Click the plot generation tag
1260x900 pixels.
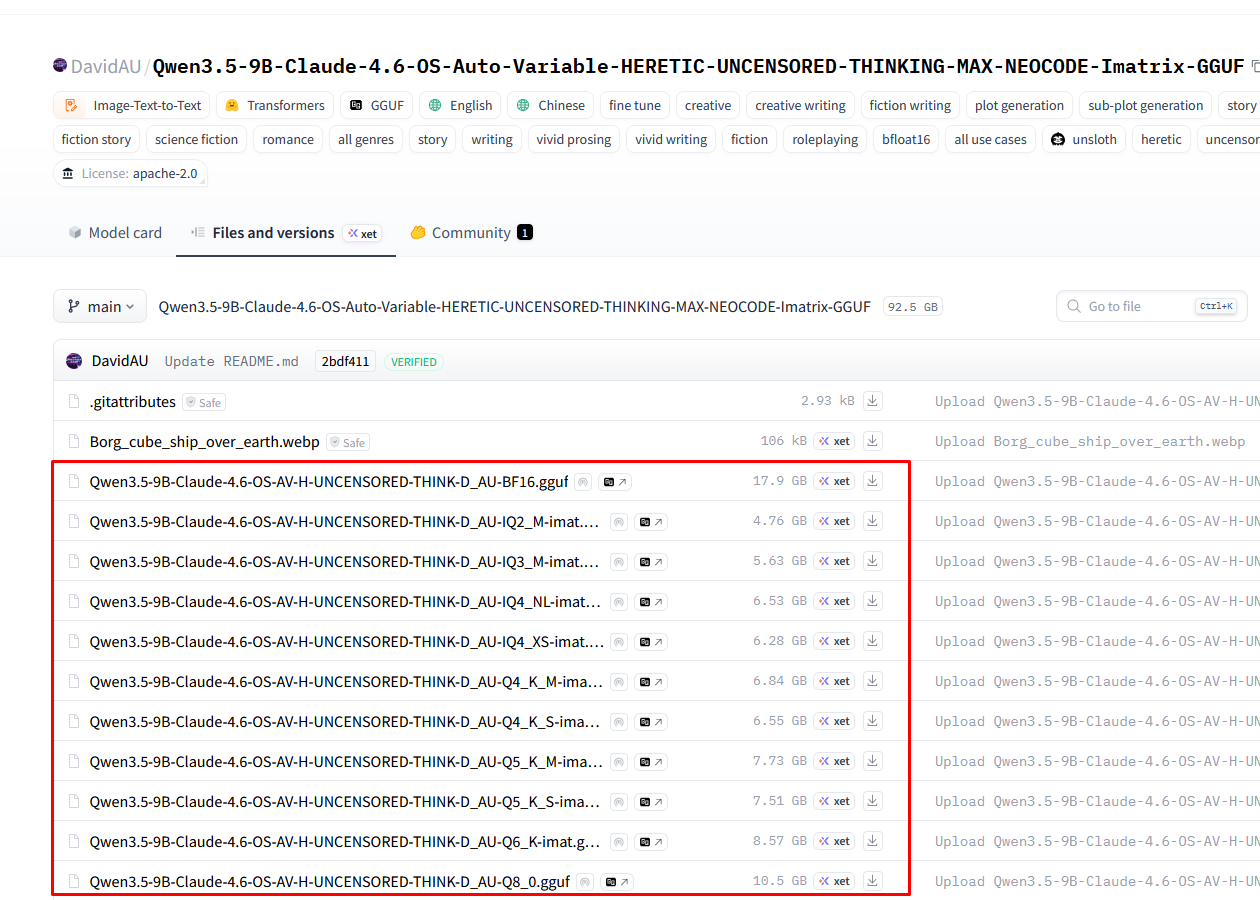pyautogui.click(x=1020, y=105)
